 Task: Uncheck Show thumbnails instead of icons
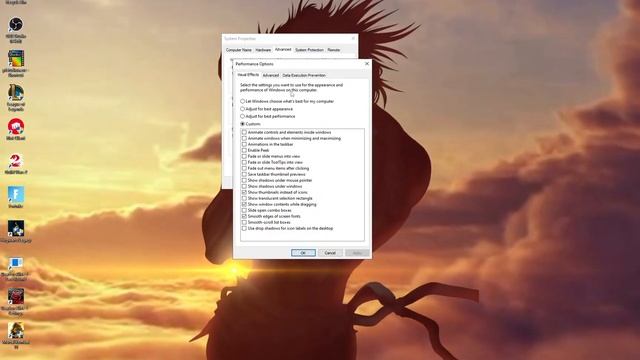(244, 192)
